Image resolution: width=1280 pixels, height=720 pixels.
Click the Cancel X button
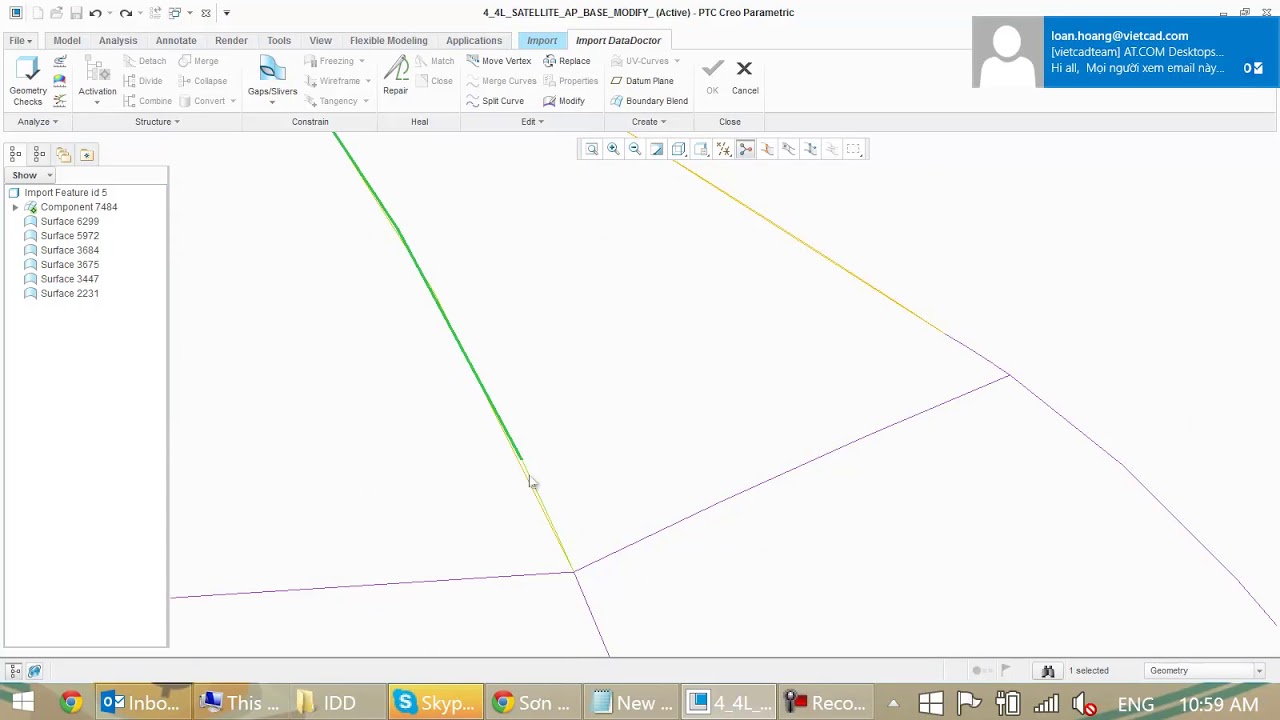[744, 76]
